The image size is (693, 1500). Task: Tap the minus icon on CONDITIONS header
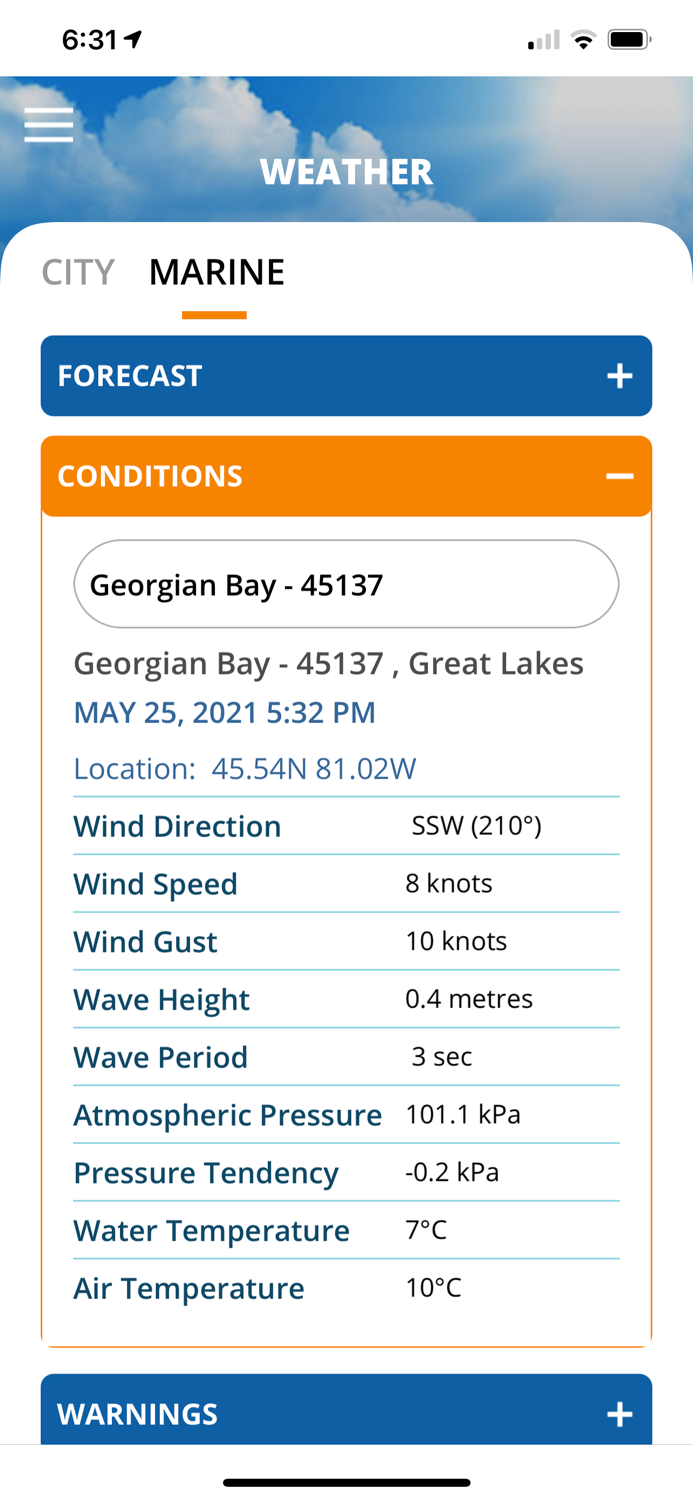(620, 475)
